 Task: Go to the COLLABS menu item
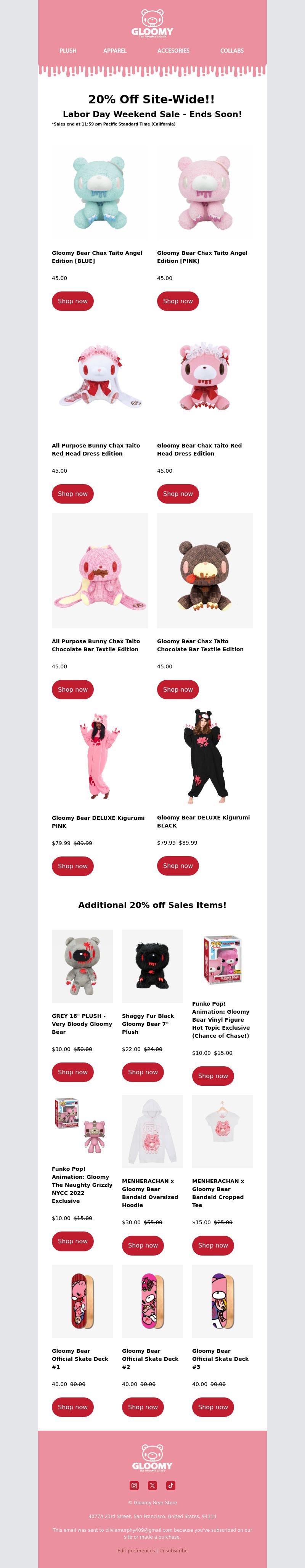pyautogui.click(x=232, y=50)
